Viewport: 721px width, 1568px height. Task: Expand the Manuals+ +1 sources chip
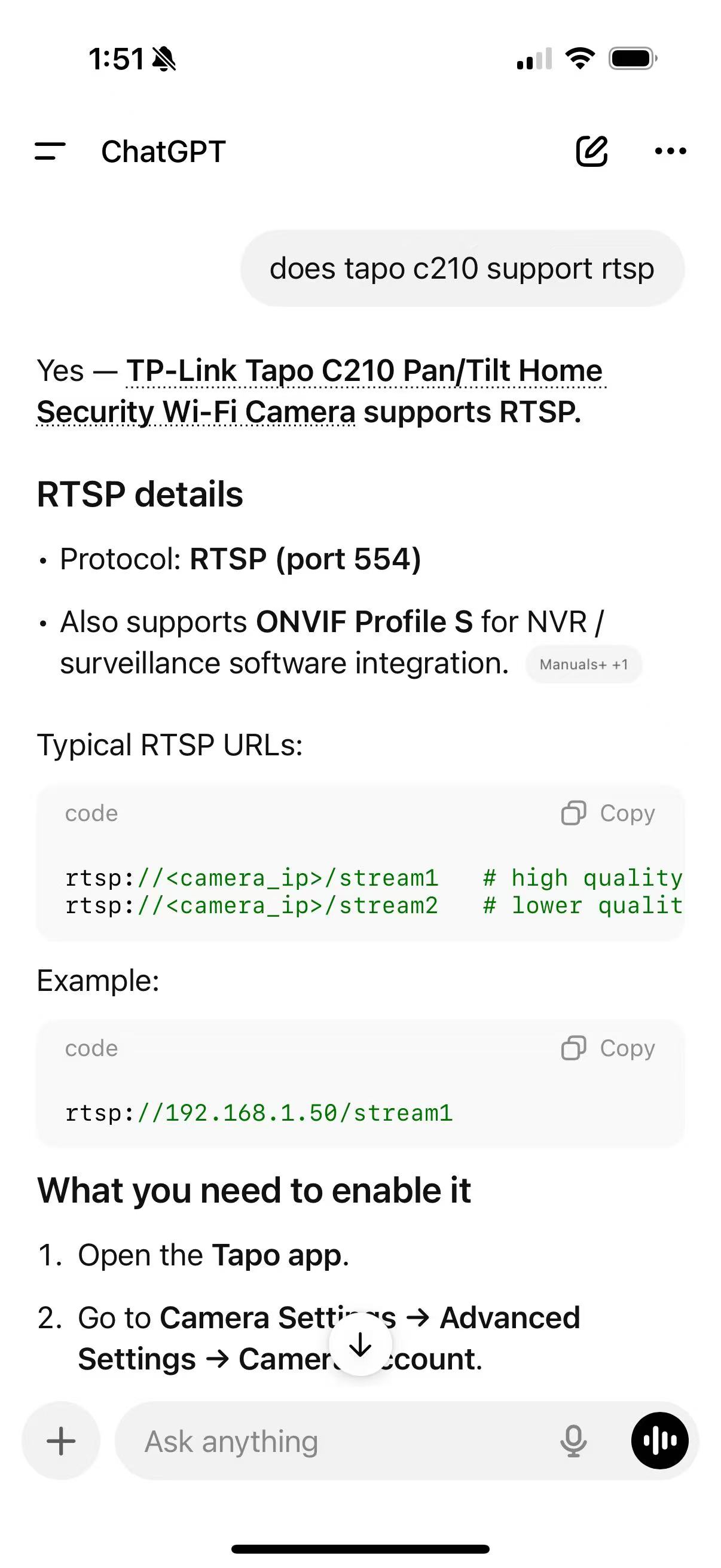click(583, 665)
